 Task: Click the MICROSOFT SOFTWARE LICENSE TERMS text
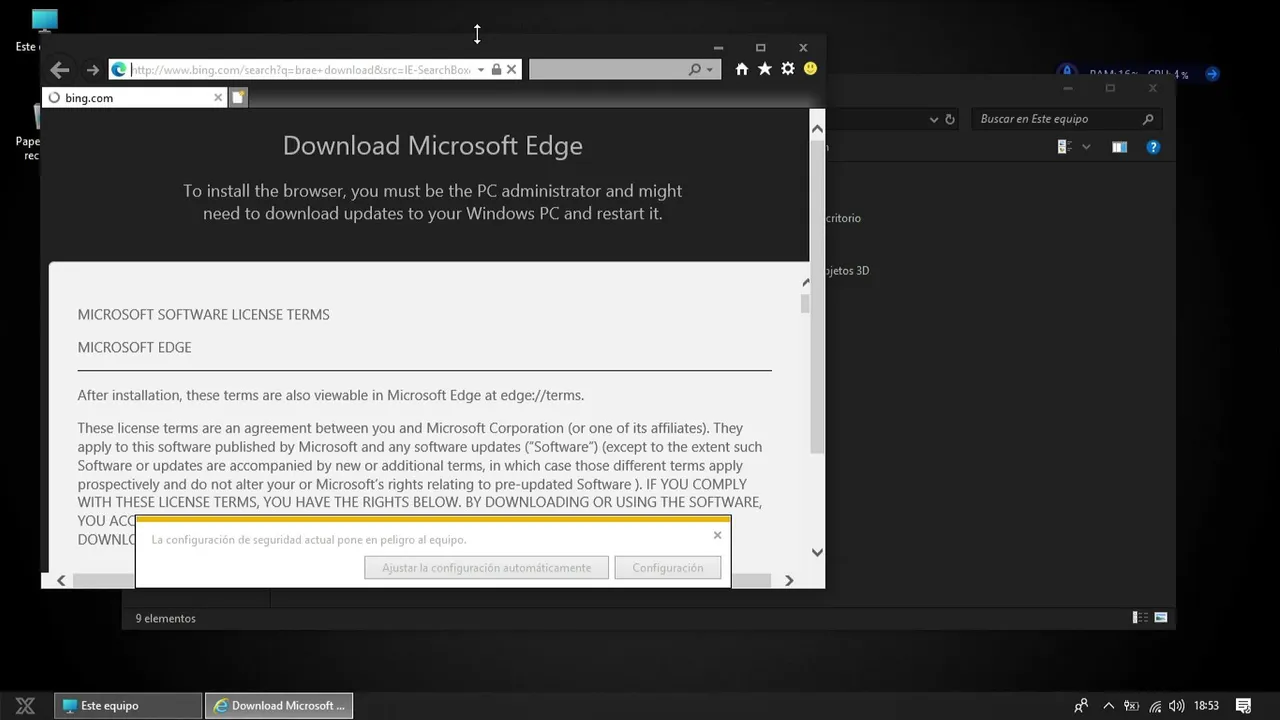[x=203, y=314]
